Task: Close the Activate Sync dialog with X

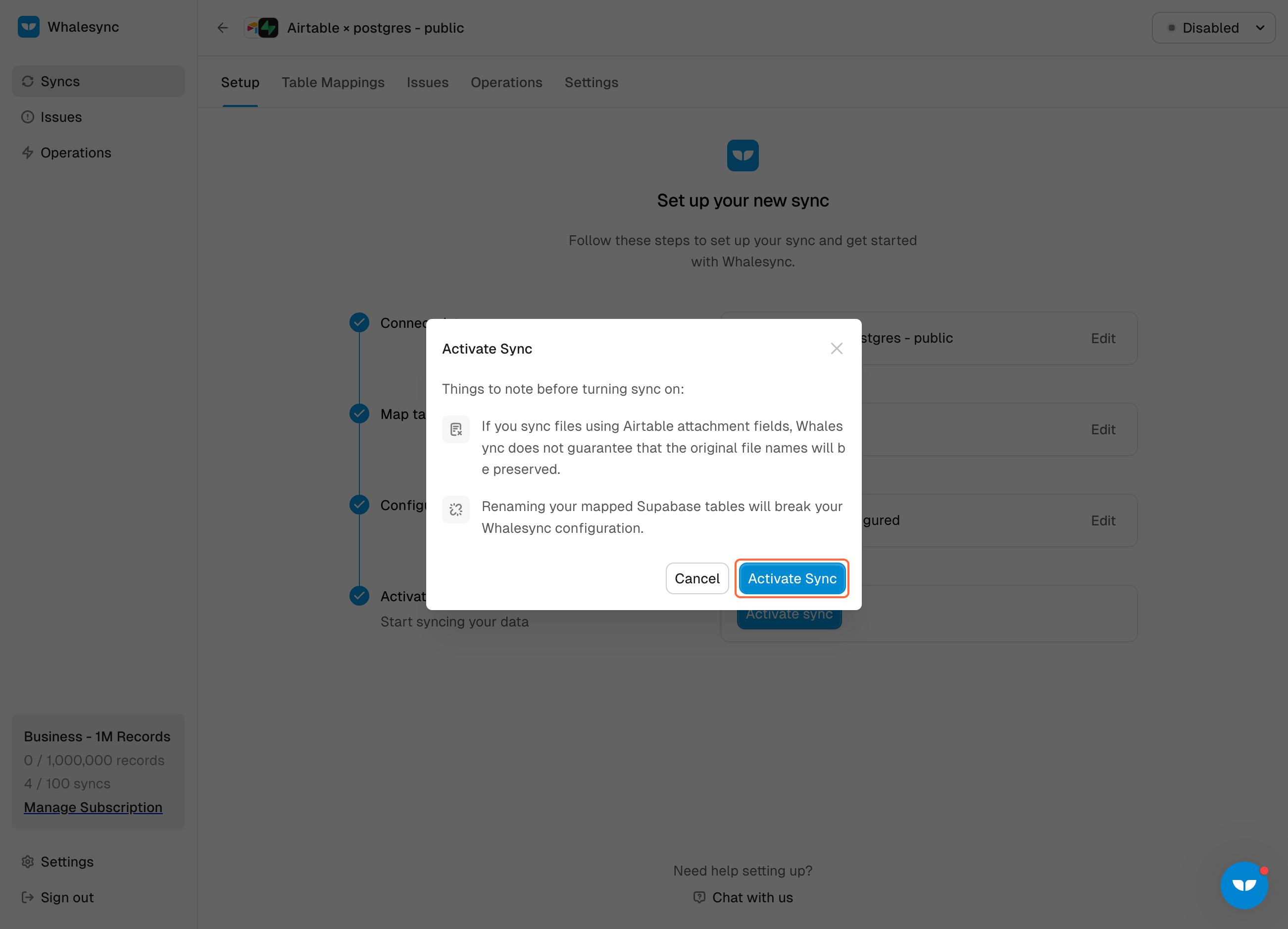Action: [837, 348]
